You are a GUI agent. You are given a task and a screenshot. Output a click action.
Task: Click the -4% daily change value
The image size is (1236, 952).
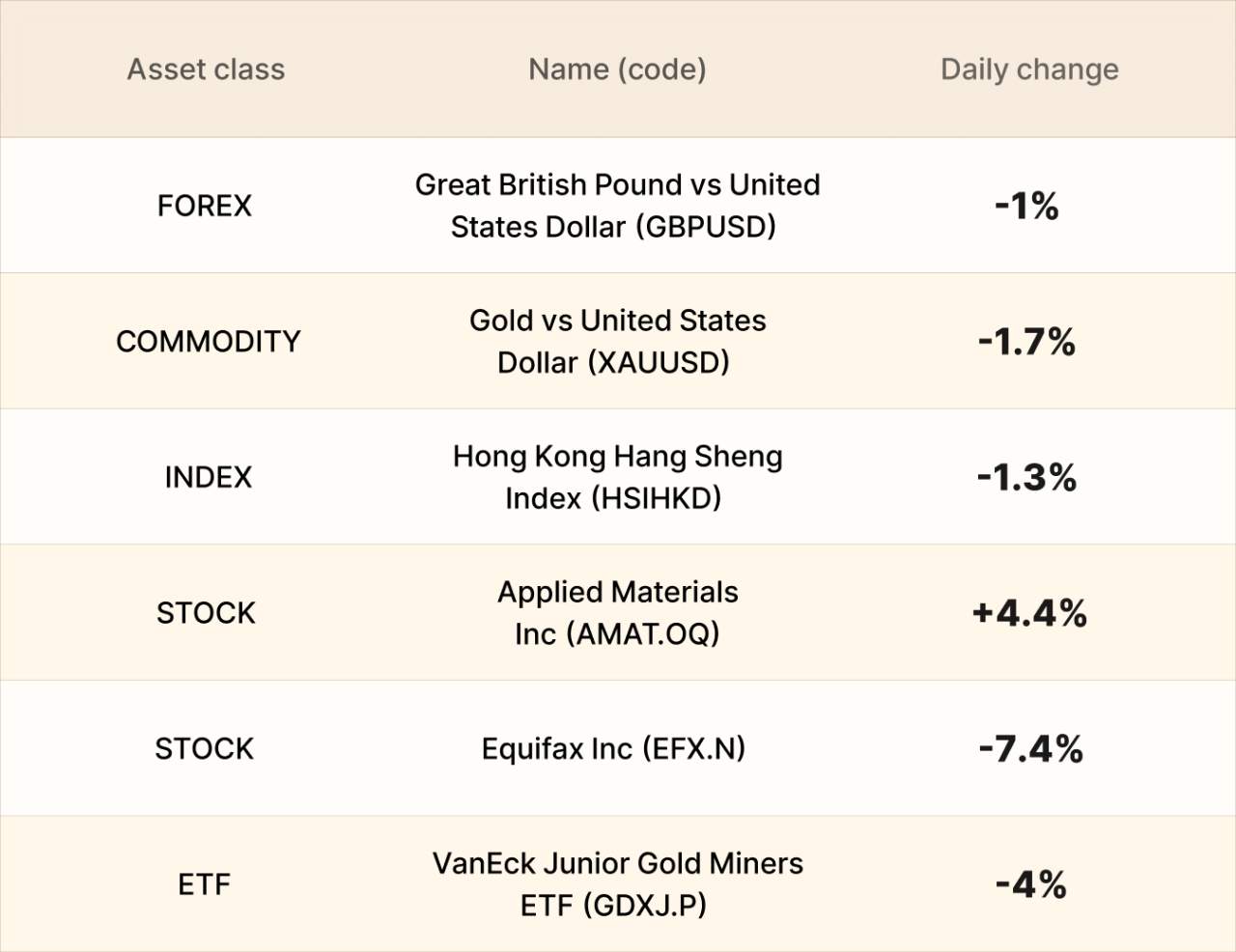[1030, 884]
